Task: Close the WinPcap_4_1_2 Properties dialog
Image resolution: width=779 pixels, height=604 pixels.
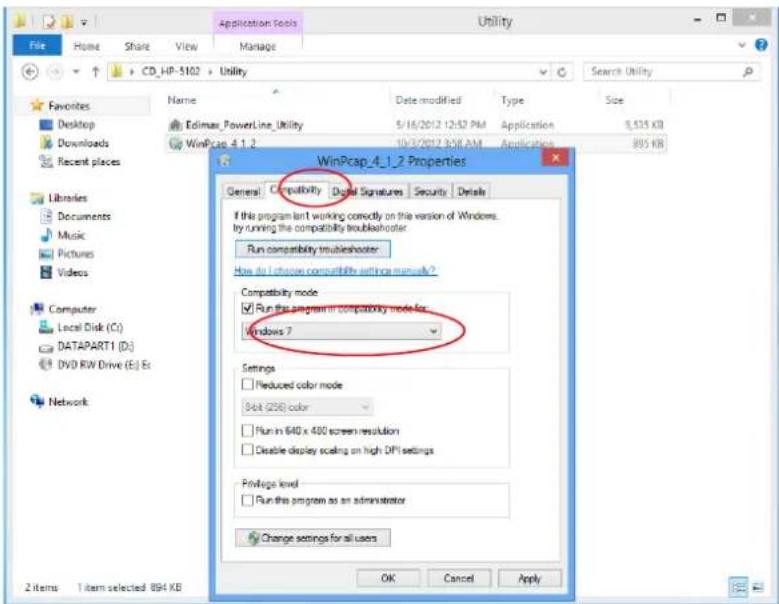Action: [x=556, y=158]
